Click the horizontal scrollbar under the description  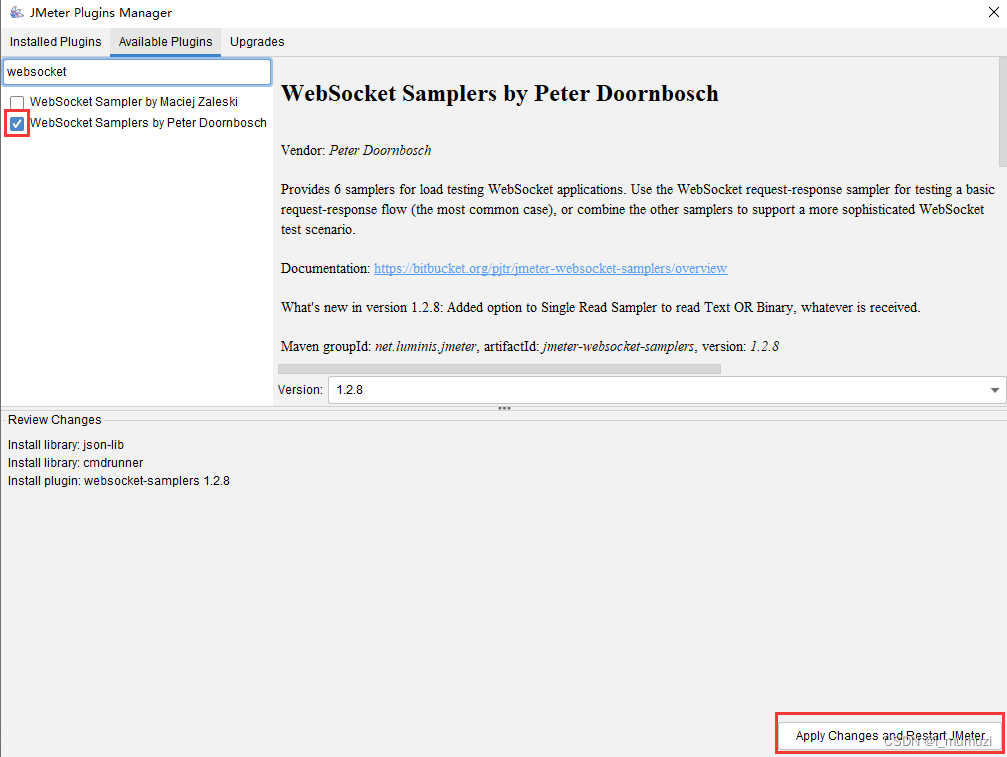[499, 369]
